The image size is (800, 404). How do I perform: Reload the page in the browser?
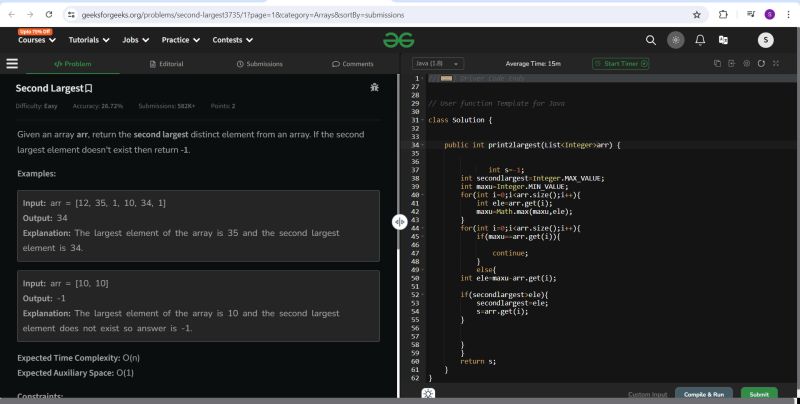click(48, 14)
